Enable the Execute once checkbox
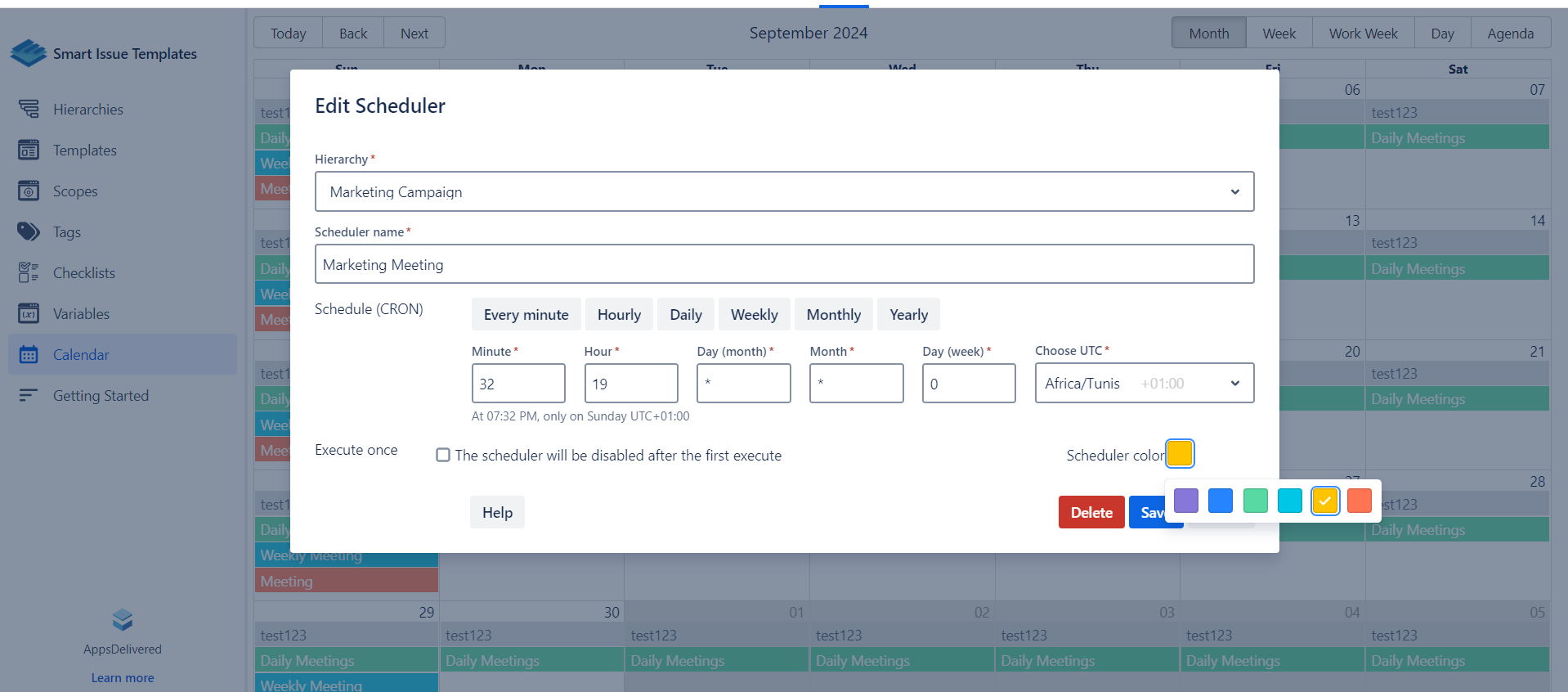 [x=443, y=455]
